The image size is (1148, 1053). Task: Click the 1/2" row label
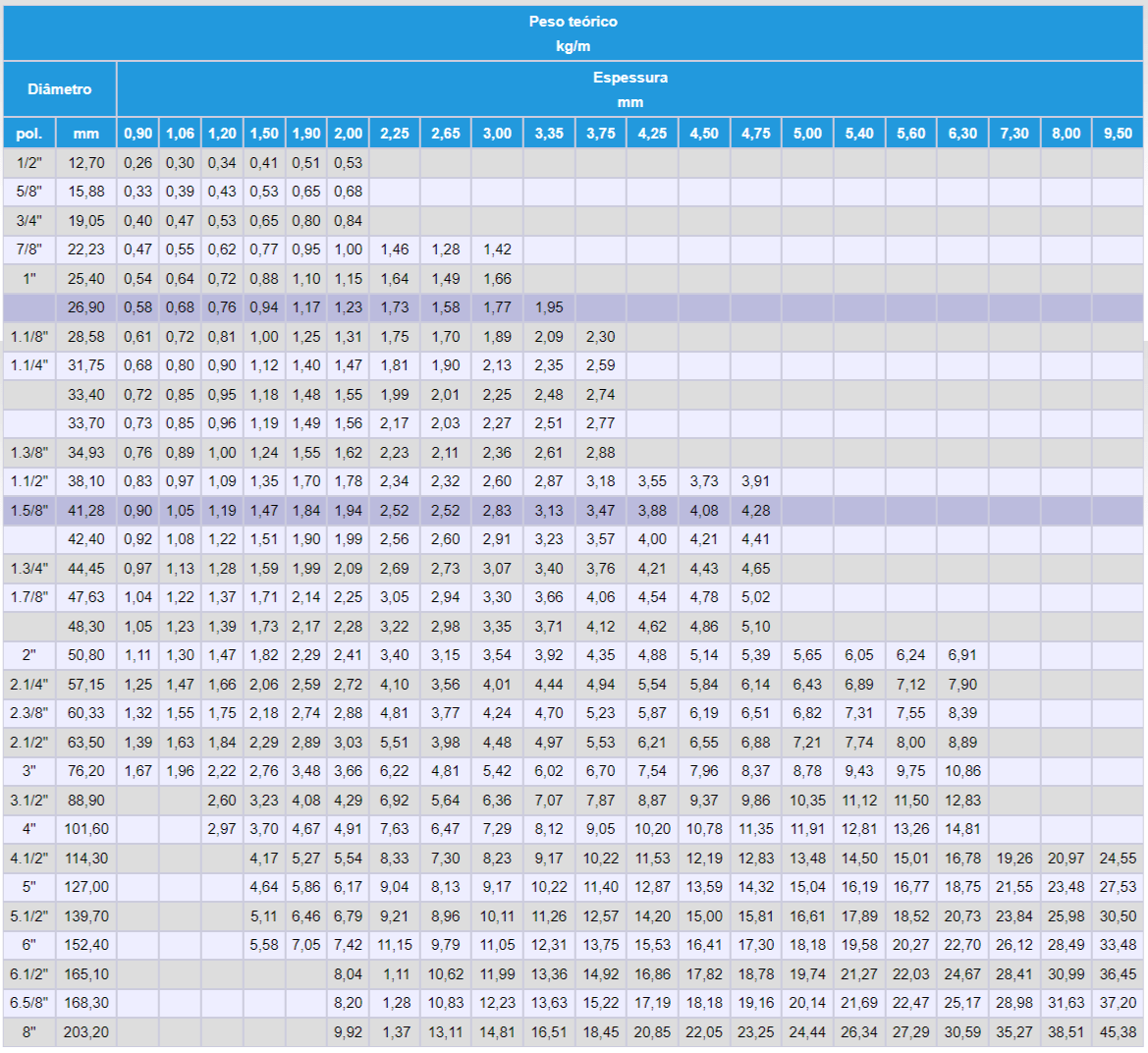29,162
